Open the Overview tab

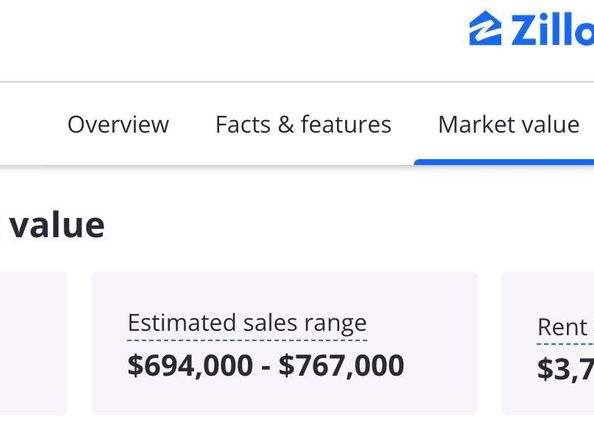[x=118, y=124]
